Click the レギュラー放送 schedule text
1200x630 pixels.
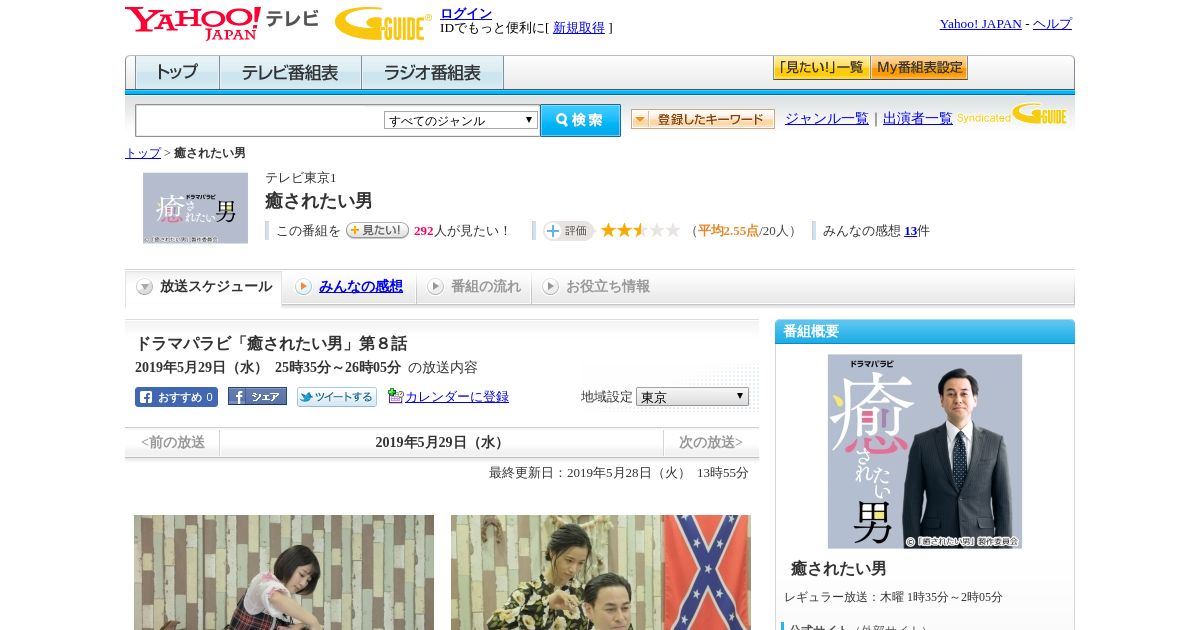pos(894,597)
